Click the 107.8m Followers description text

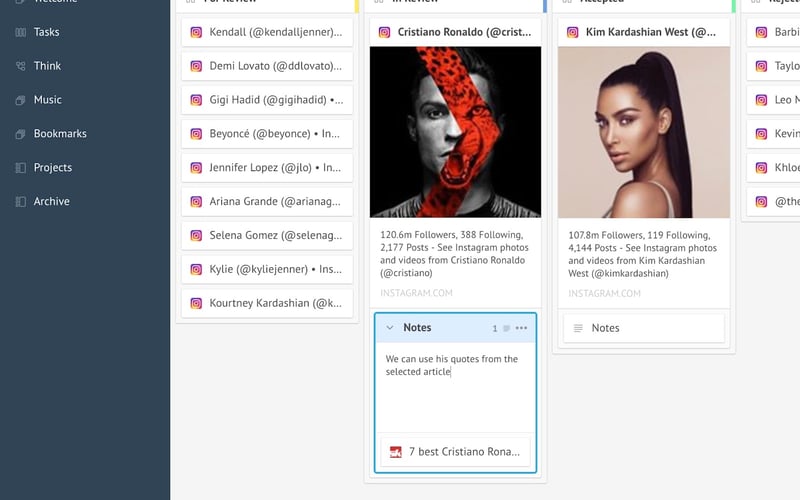(x=642, y=254)
